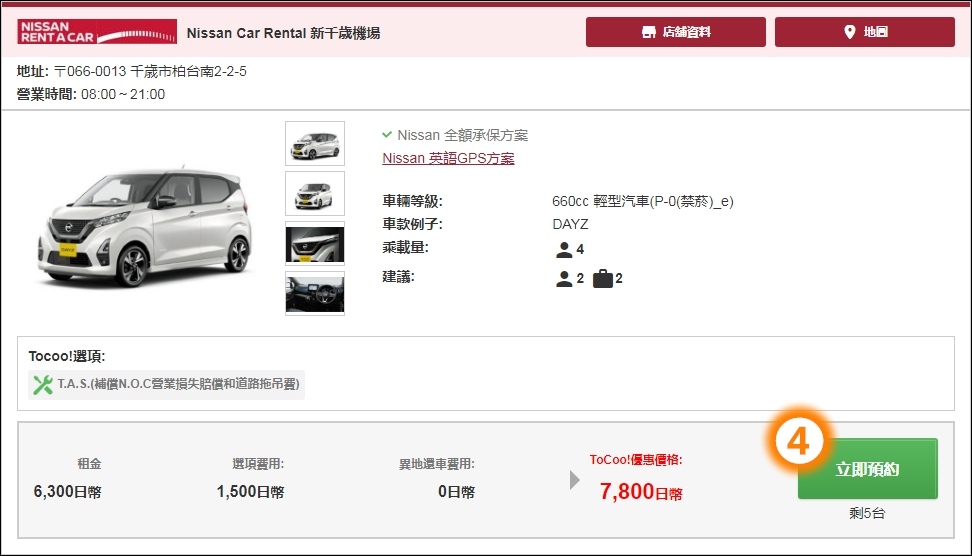The image size is (972, 556).
Task: Click the luggage suitcase icon
Action: tap(603, 278)
